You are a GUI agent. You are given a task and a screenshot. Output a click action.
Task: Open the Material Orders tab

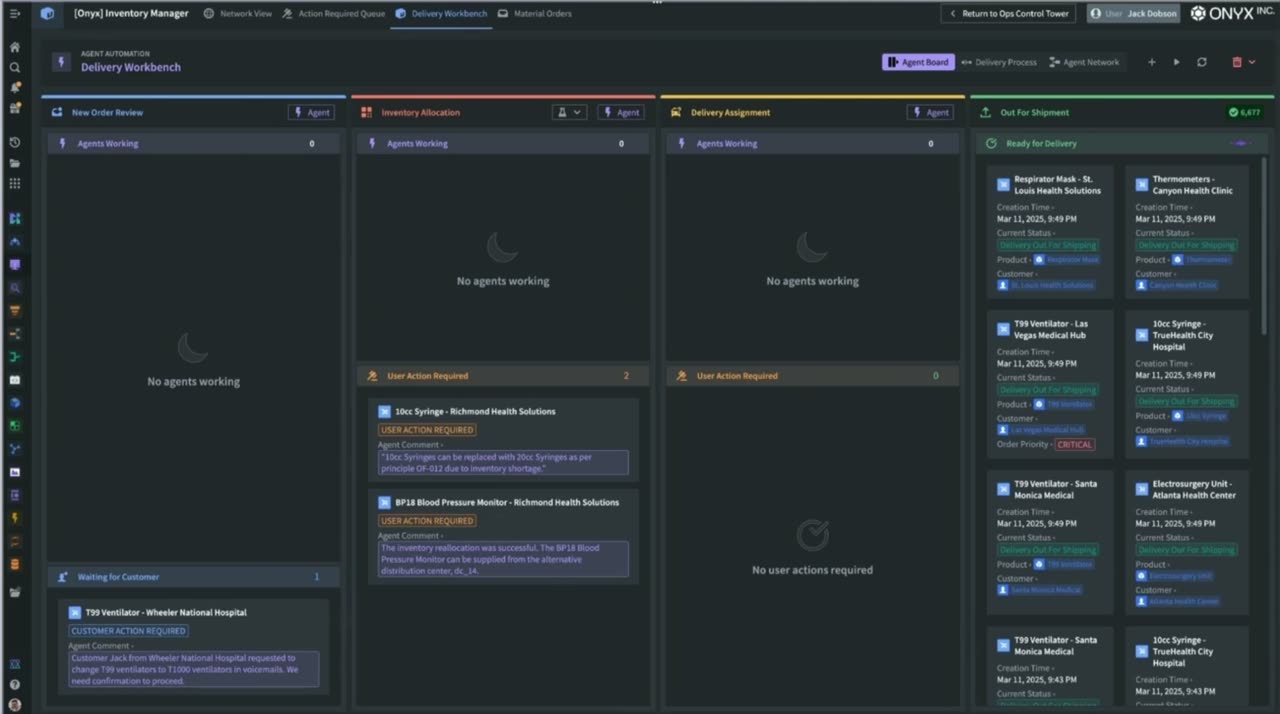pos(535,14)
